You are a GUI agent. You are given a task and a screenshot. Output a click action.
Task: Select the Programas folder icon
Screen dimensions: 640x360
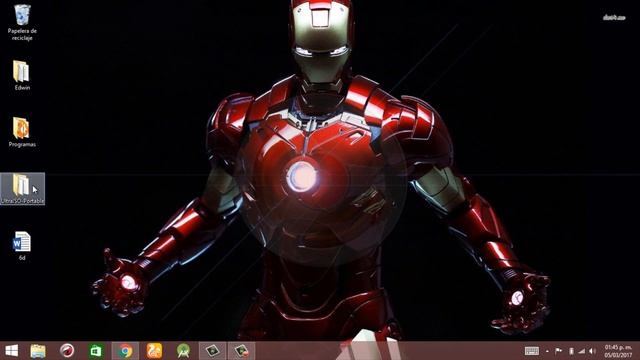22,132
